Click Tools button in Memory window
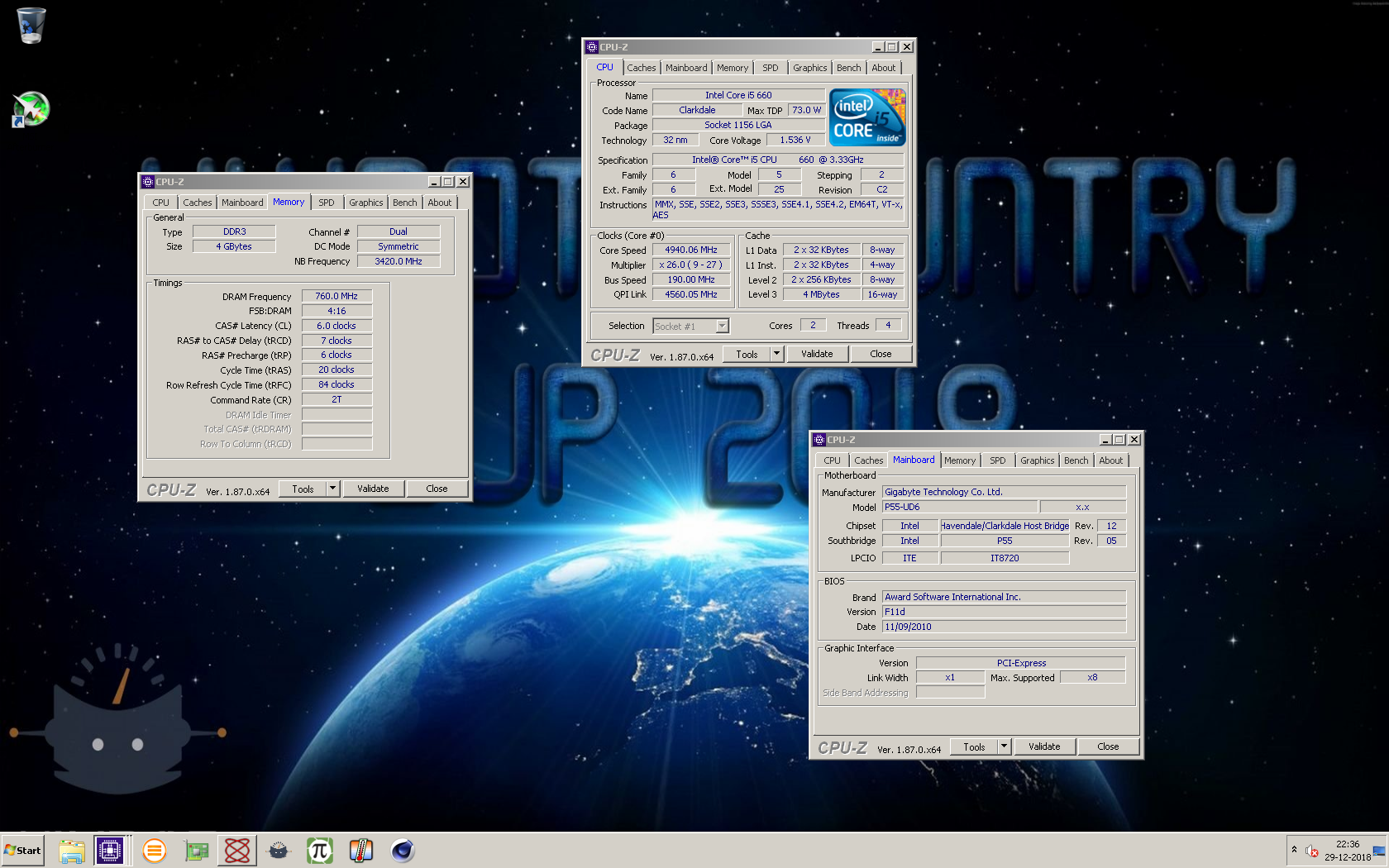 [303, 489]
